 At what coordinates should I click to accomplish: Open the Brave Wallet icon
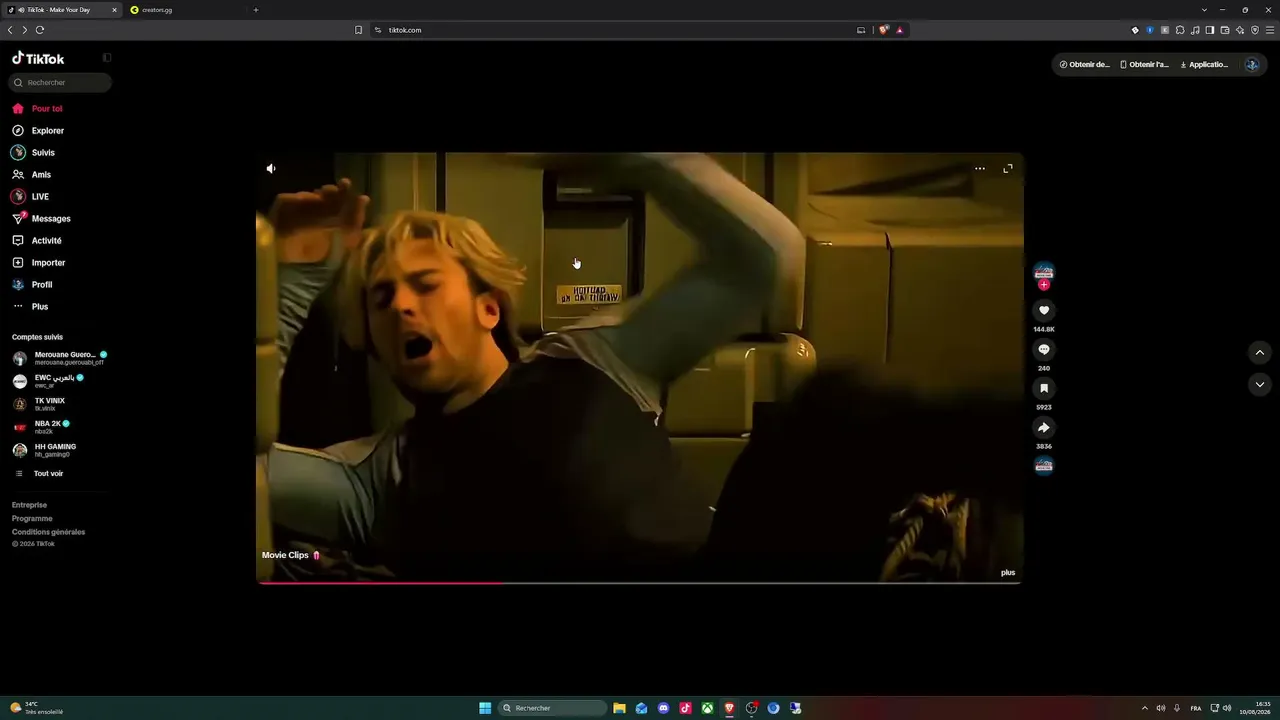pos(1225,30)
